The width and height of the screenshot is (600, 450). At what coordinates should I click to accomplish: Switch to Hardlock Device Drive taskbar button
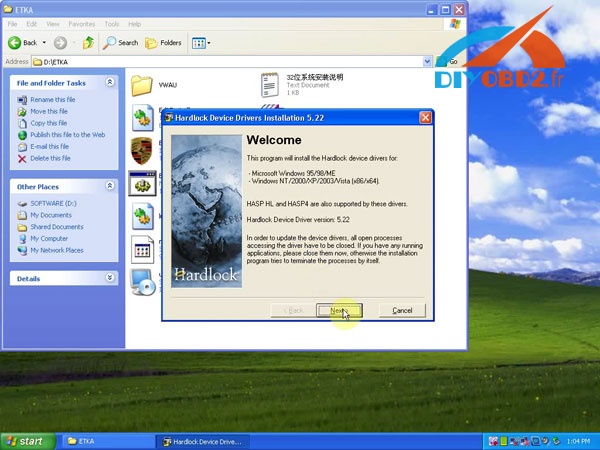tap(203, 441)
